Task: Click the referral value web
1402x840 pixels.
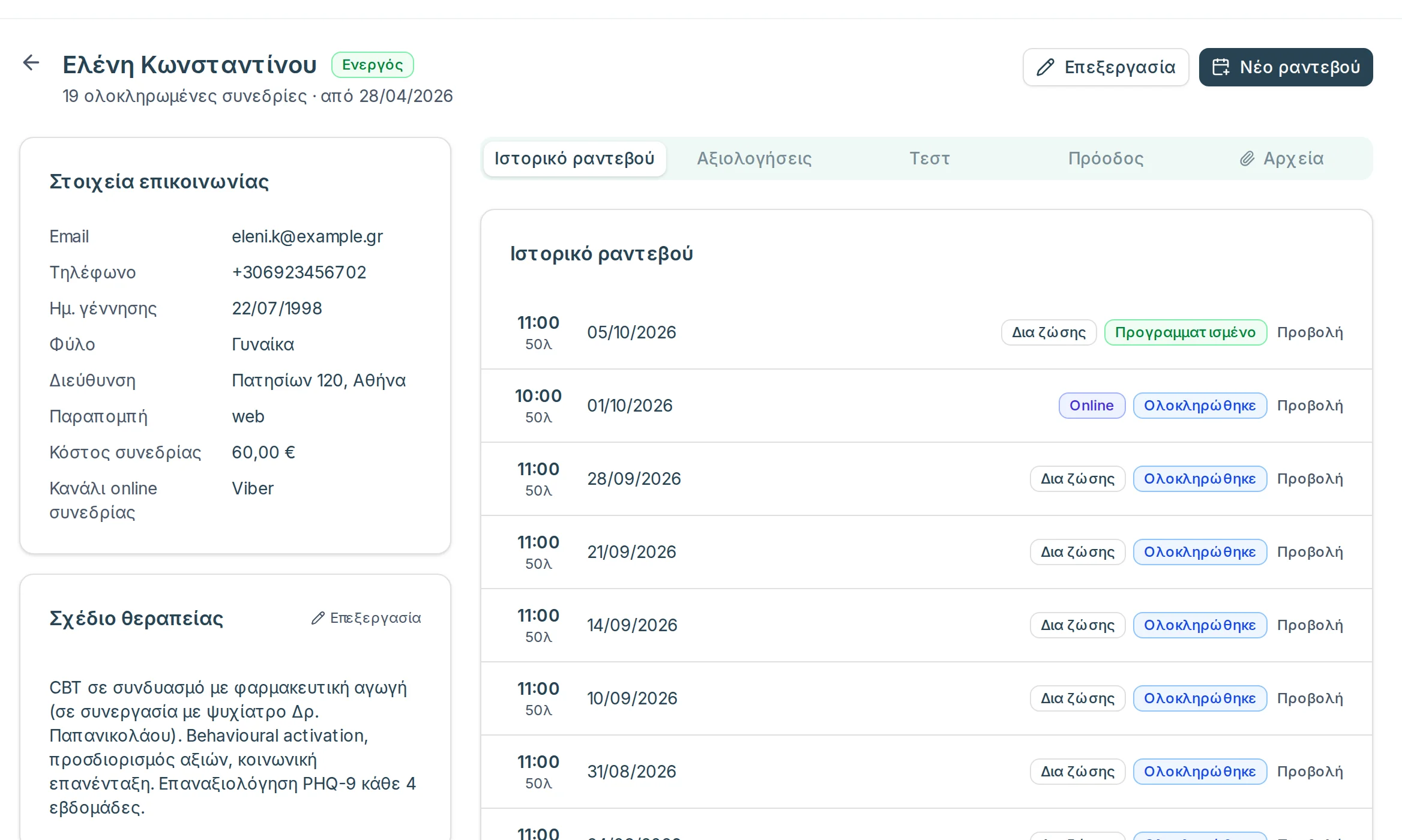Action: (248, 416)
